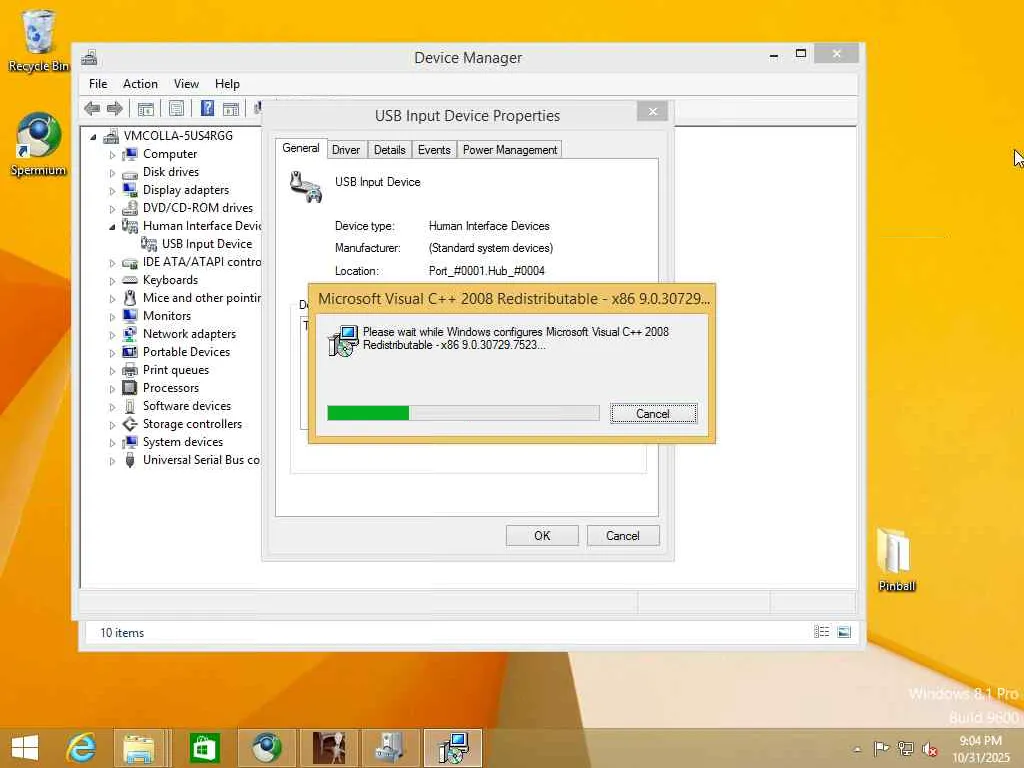Expand the DVD/CD-ROM drives node
The width and height of the screenshot is (1024, 768).
[112, 209]
